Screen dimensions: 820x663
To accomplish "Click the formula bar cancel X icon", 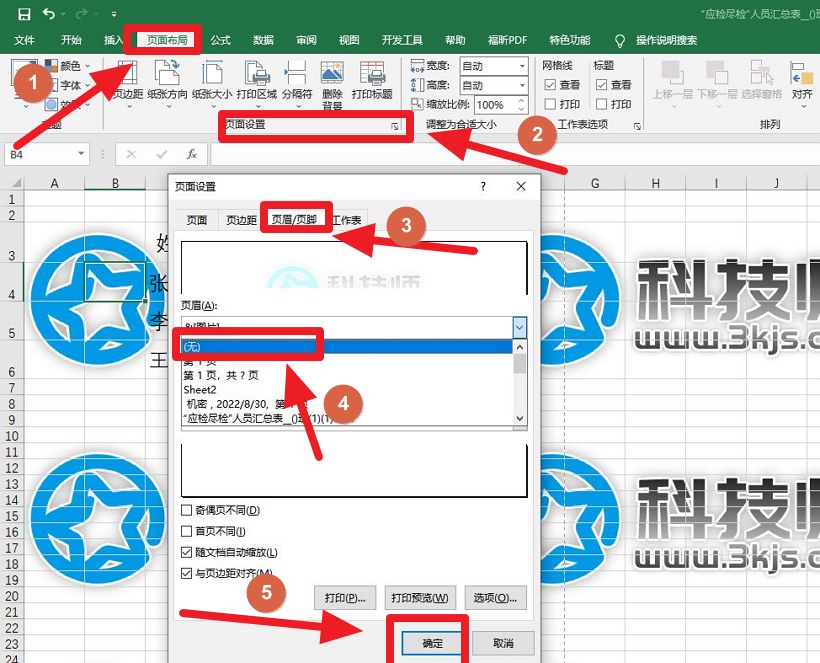I will (x=131, y=154).
